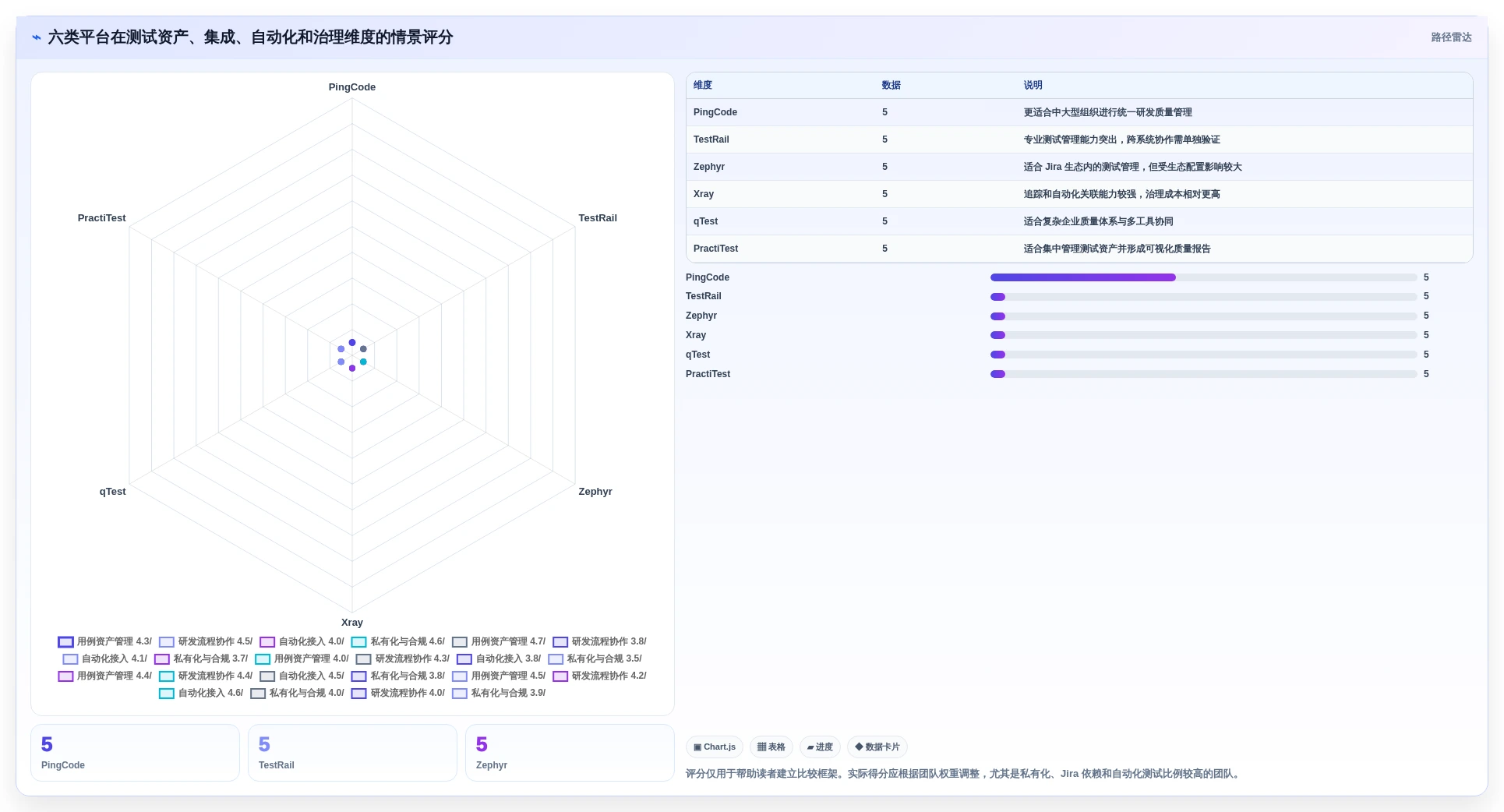Image resolution: width=1504 pixels, height=812 pixels.
Task: Hide dataset 用例资产管理 4.0/ in legend
Action: [x=302, y=659]
